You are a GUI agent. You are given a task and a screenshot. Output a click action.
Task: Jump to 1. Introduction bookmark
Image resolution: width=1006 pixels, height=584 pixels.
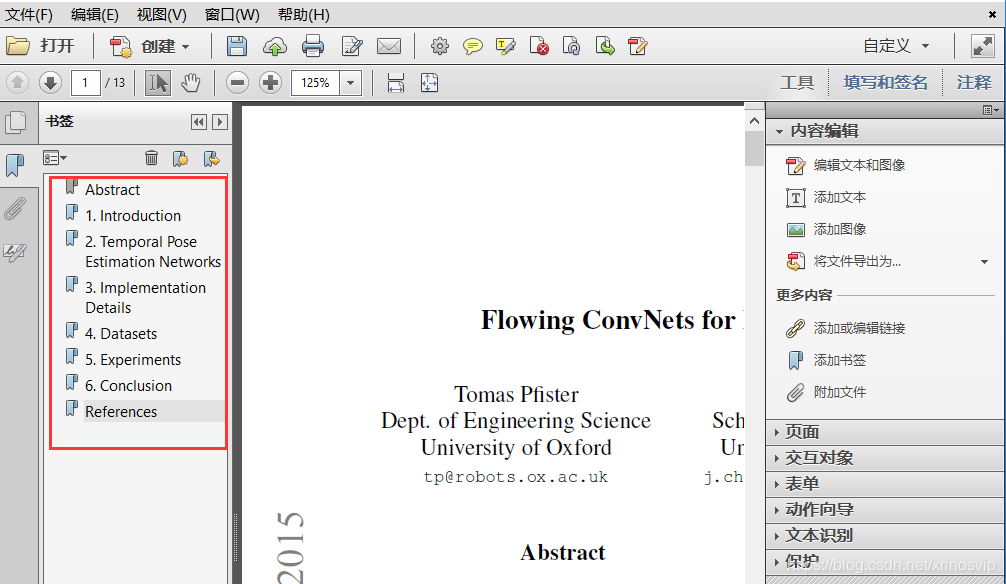click(133, 216)
